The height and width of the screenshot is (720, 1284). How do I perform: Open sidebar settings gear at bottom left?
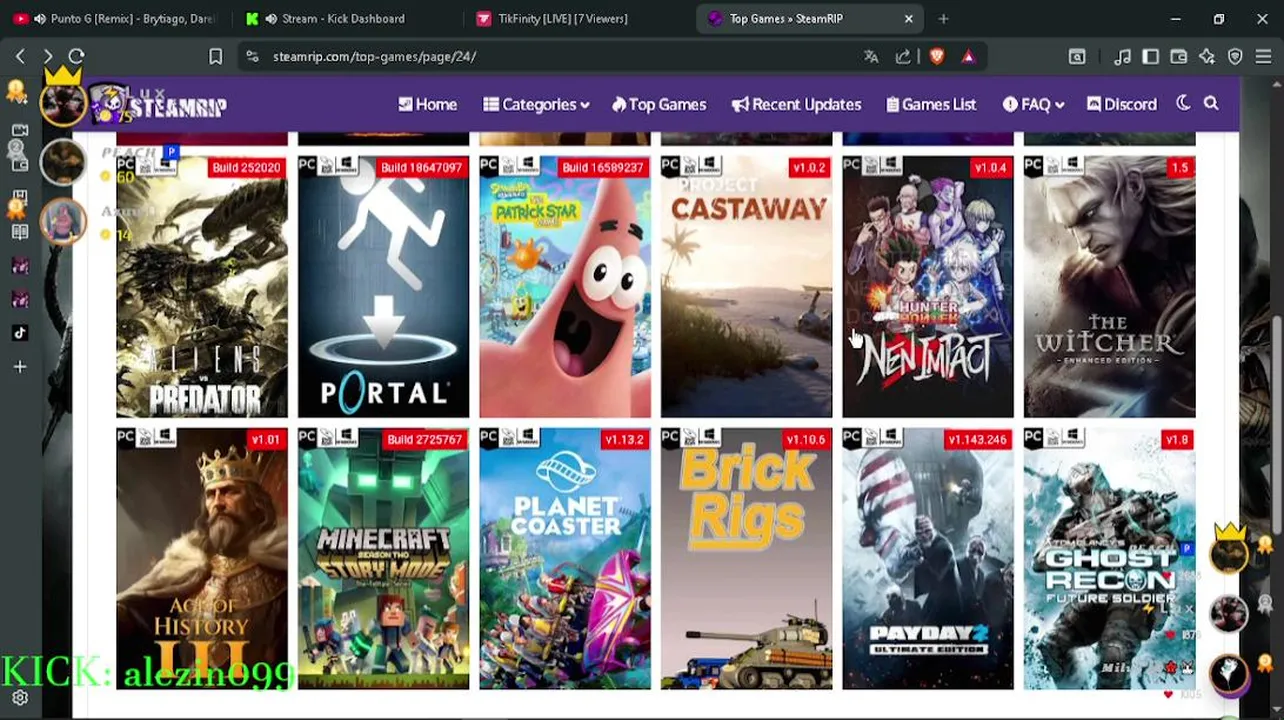coord(20,699)
